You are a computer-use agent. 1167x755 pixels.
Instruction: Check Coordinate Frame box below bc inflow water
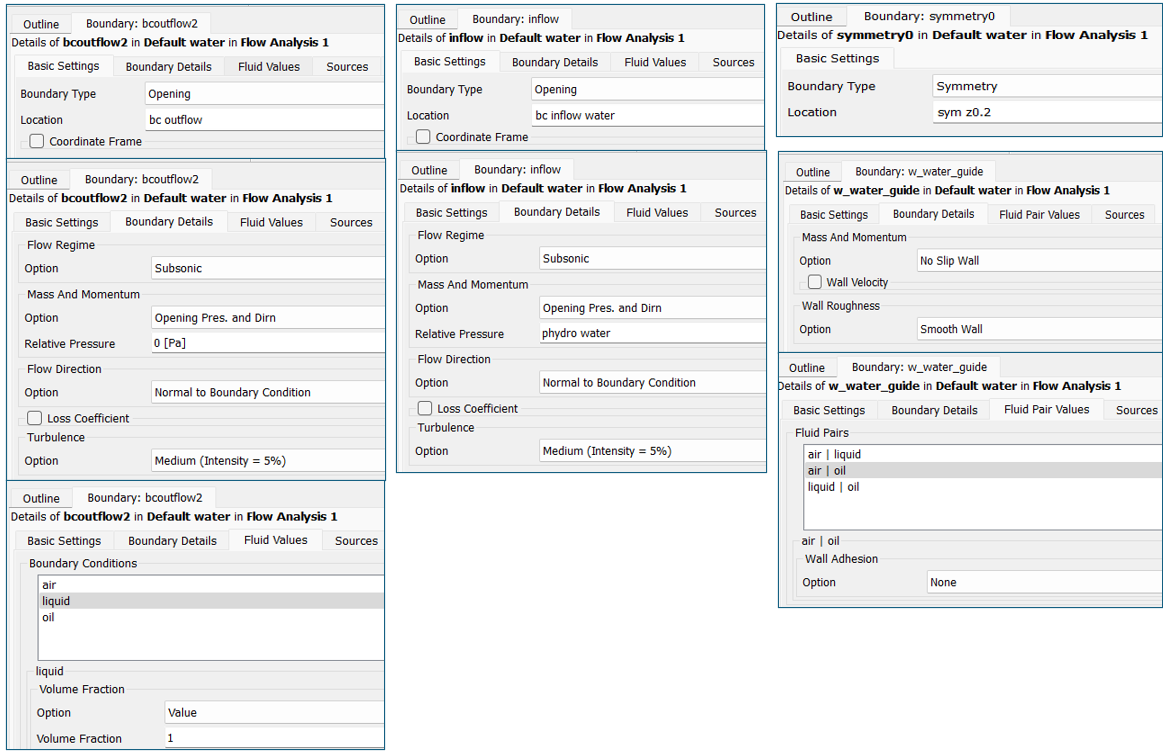(423, 137)
